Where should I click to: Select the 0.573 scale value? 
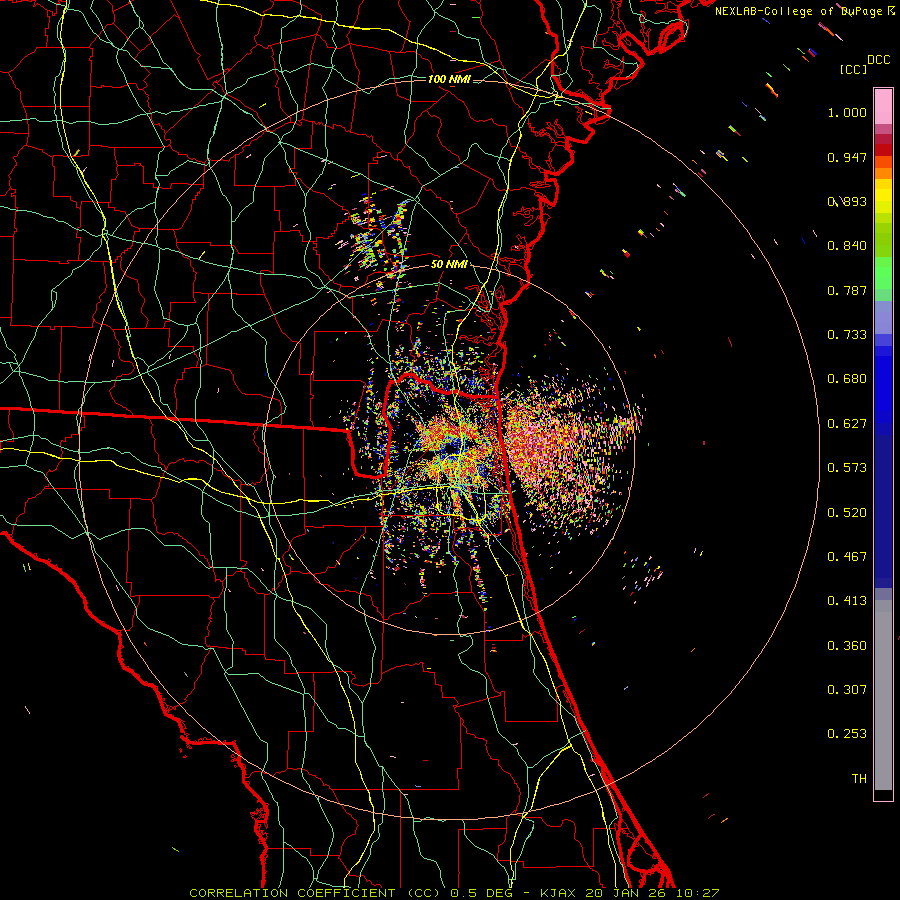coord(847,468)
